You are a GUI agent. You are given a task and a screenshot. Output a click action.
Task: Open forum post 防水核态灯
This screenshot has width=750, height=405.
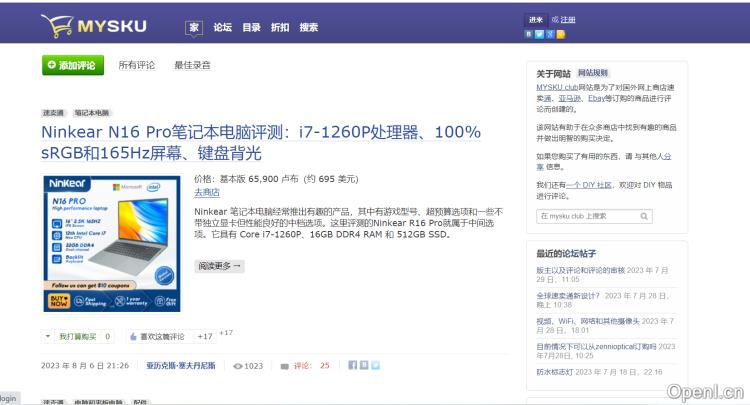point(555,372)
